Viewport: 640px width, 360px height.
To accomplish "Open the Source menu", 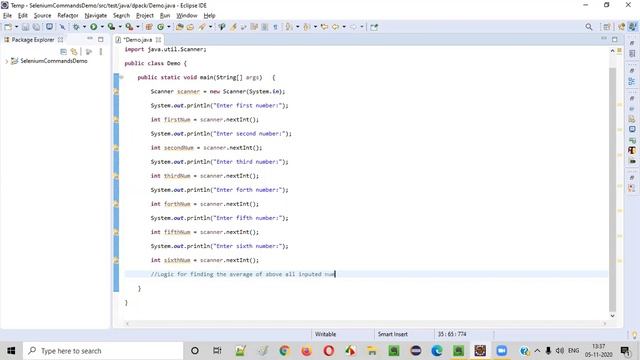I will click(x=42, y=16).
